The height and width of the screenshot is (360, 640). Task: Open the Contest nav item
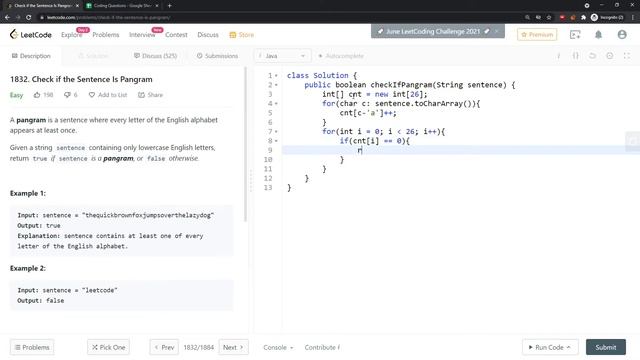[x=176, y=35]
